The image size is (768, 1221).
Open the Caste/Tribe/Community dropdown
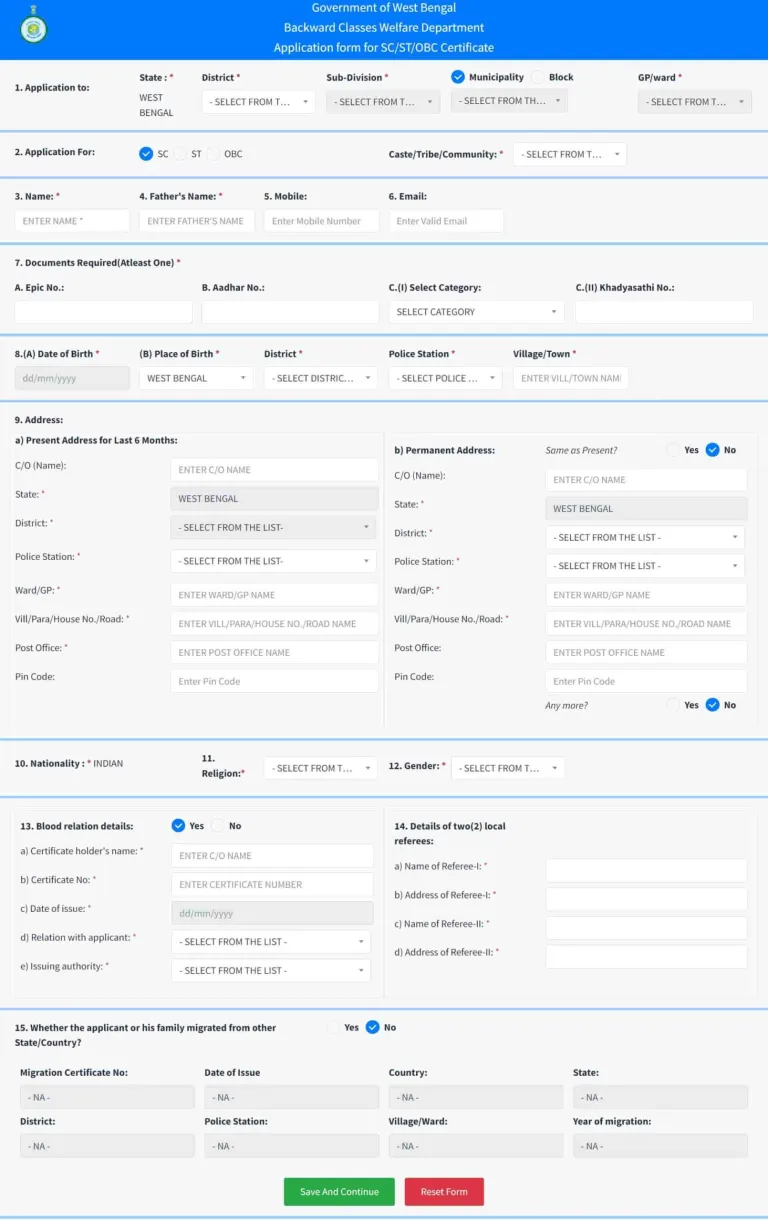pyautogui.click(x=570, y=154)
